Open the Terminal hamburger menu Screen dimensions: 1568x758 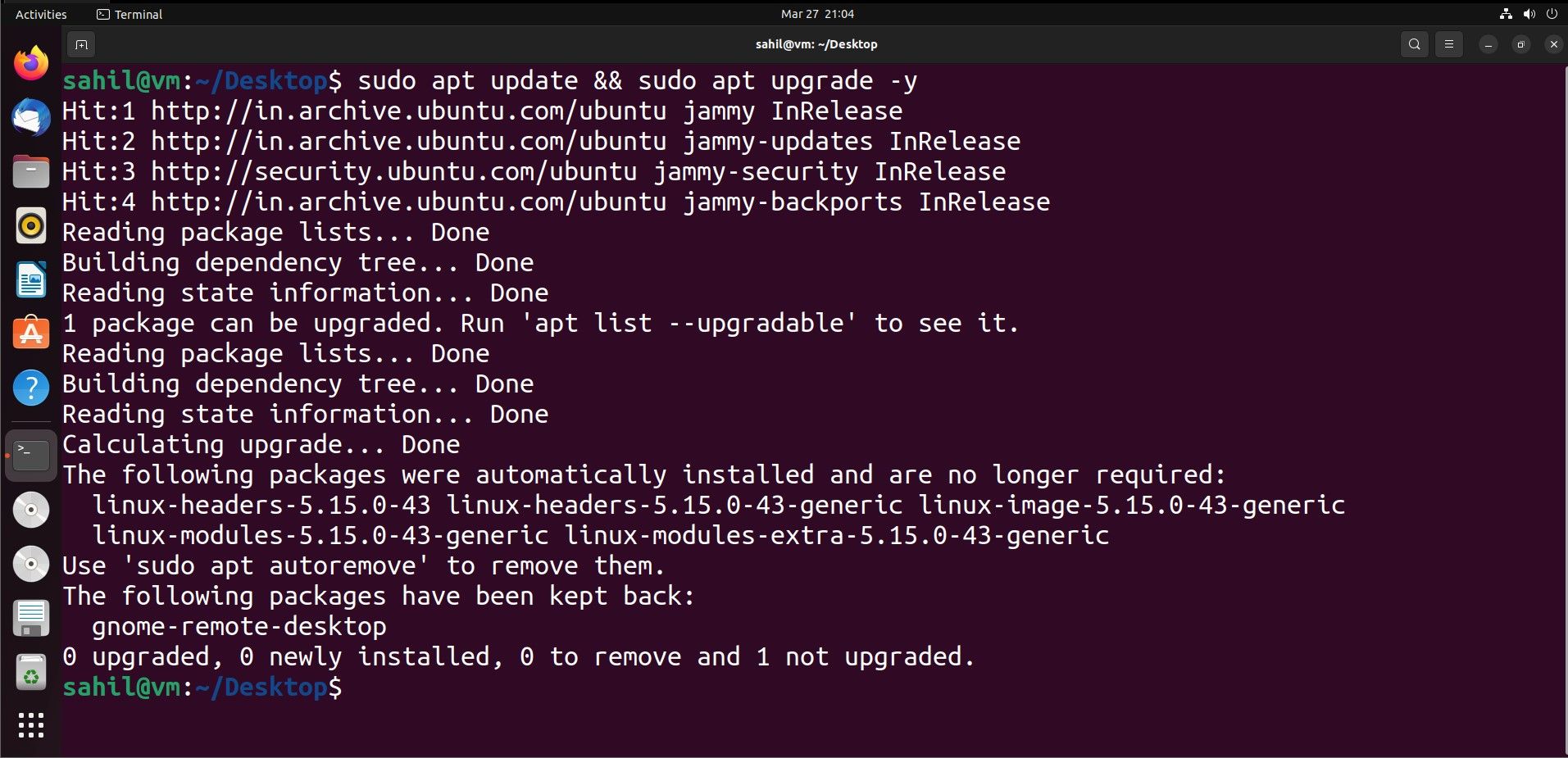(x=1449, y=44)
